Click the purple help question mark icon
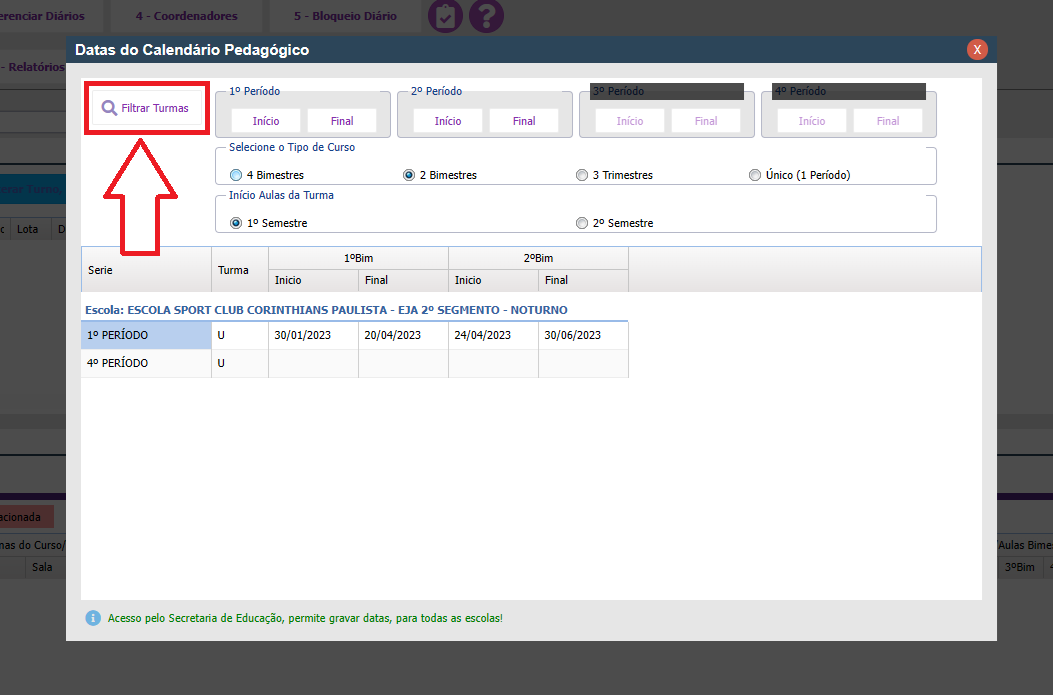The image size is (1053, 695). tap(486, 16)
